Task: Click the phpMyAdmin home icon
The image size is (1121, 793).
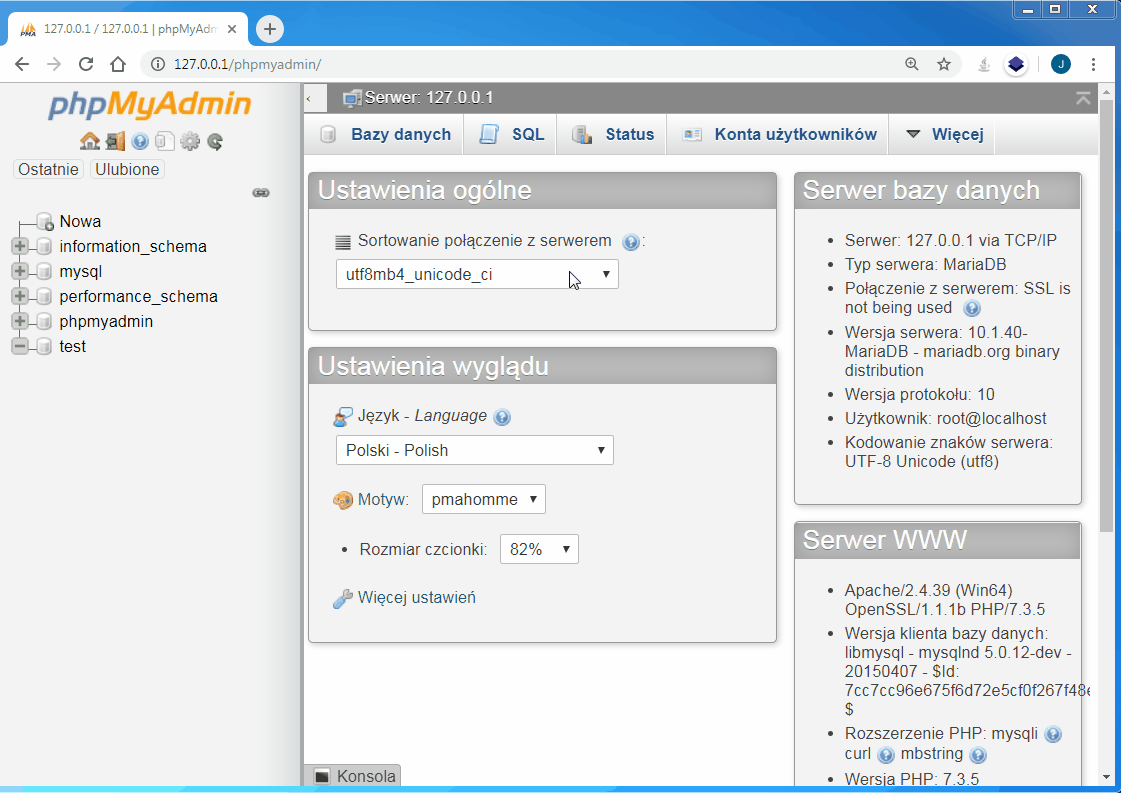Action: click(x=89, y=141)
